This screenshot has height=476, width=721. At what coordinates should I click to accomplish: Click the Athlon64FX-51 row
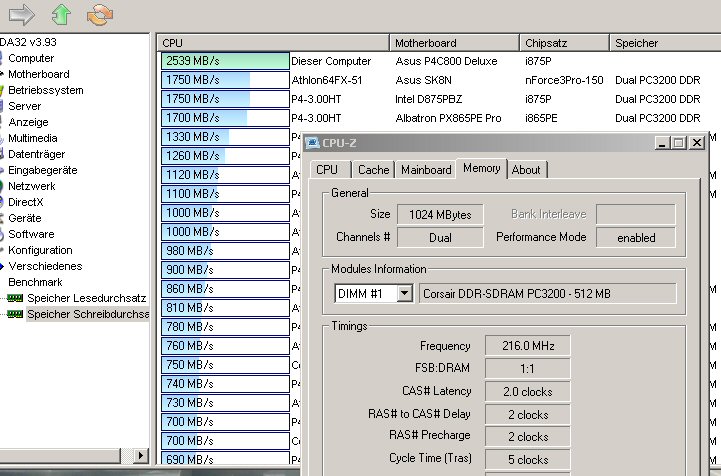327,80
